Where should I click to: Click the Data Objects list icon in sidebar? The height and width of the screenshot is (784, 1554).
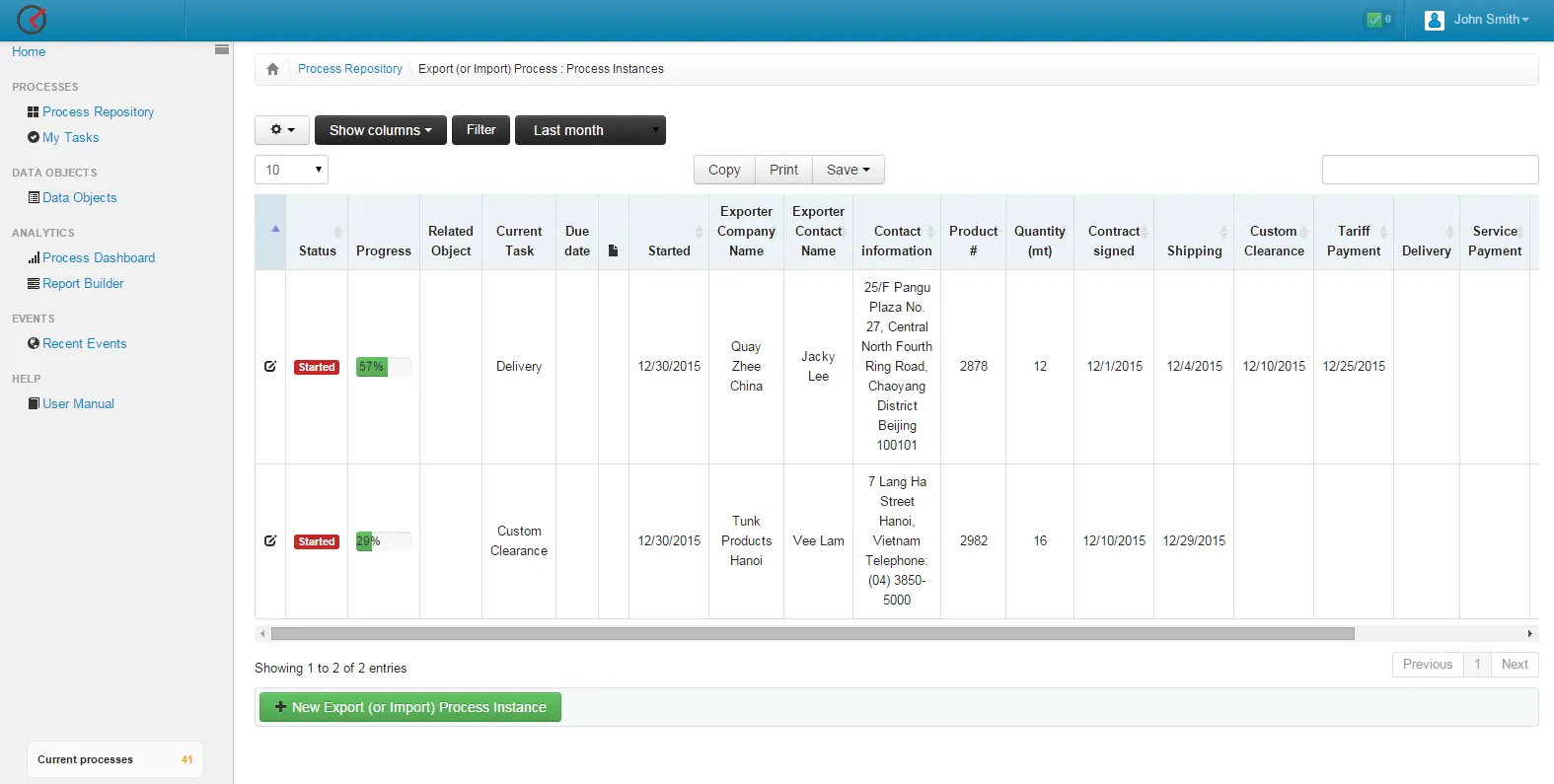click(35, 198)
